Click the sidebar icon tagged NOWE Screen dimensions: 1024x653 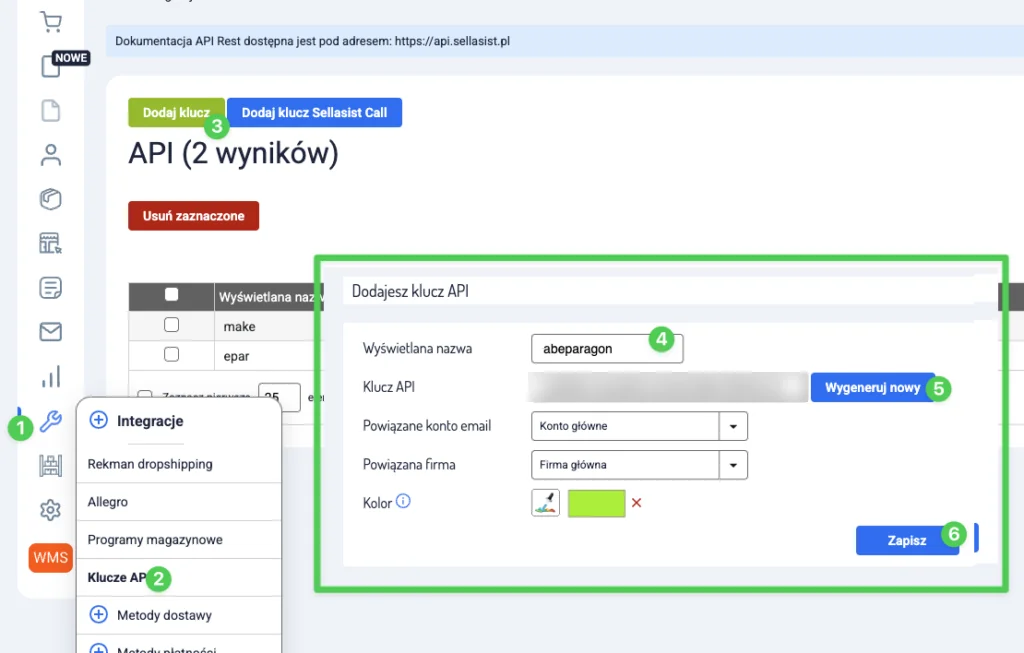(51, 66)
